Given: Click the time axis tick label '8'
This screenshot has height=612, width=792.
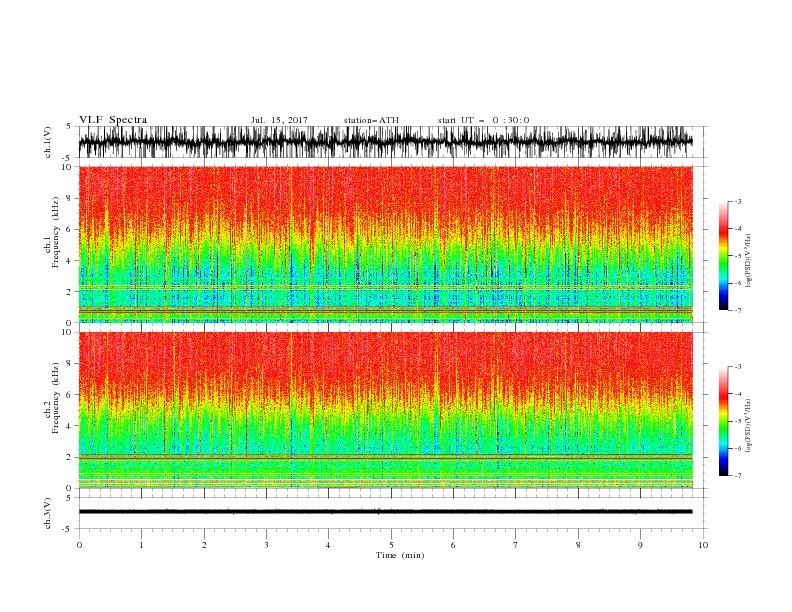Looking at the screenshot, I should [x=578, y=545].
